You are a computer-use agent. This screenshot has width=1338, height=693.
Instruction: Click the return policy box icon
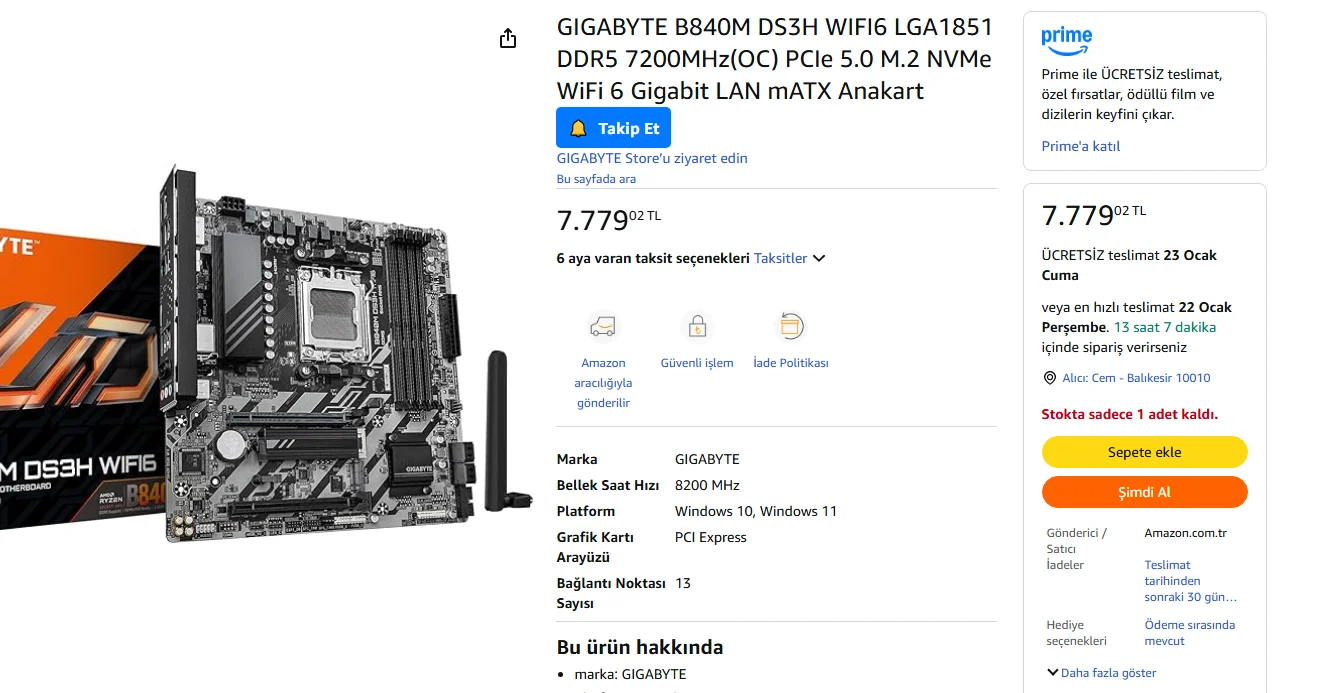point(790,326)
